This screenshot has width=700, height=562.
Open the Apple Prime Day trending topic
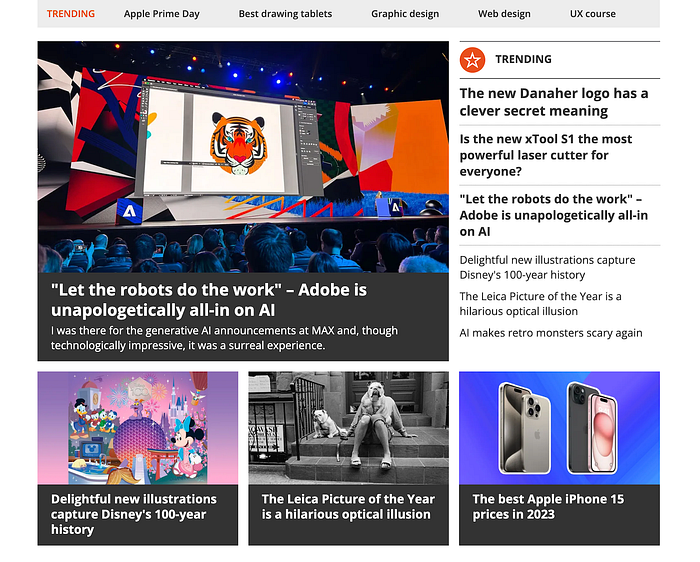[162, 14]
